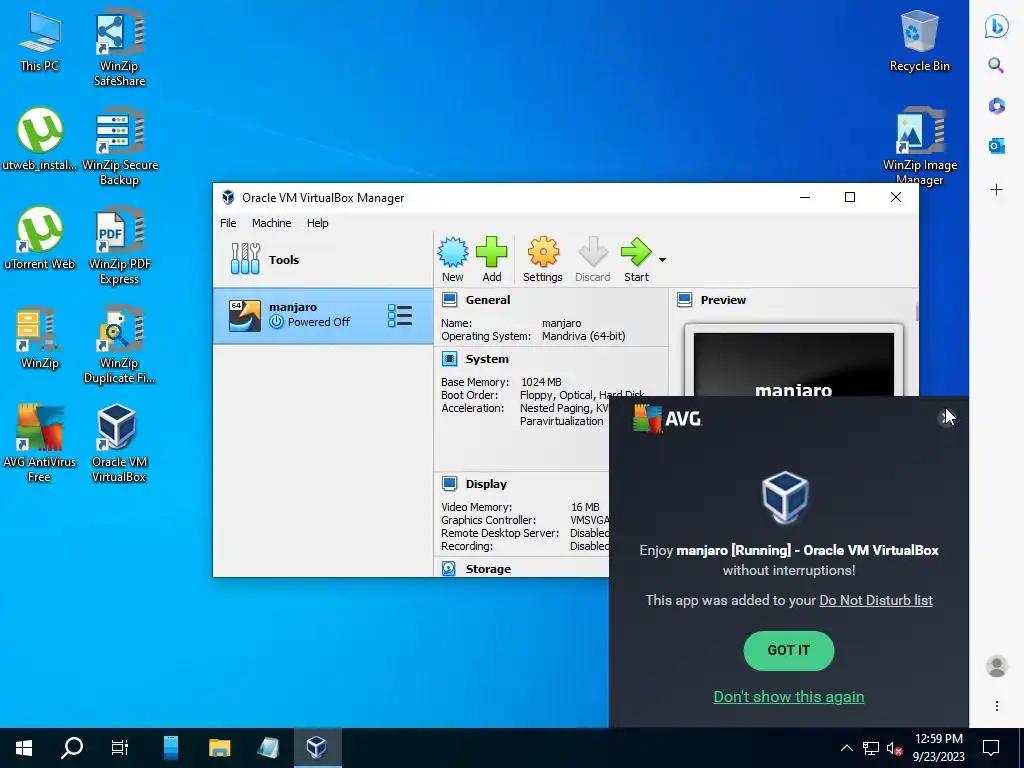The image size is (1024, 768).
Task: Select the Tools item in VirtualBox sidebar
Action: (x=323, y=259)
